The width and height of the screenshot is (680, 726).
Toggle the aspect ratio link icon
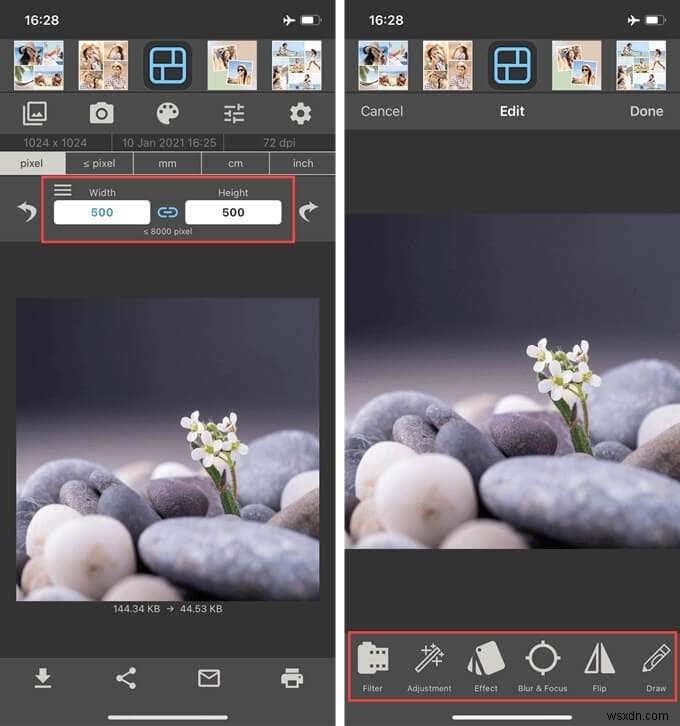click(168, 212)
